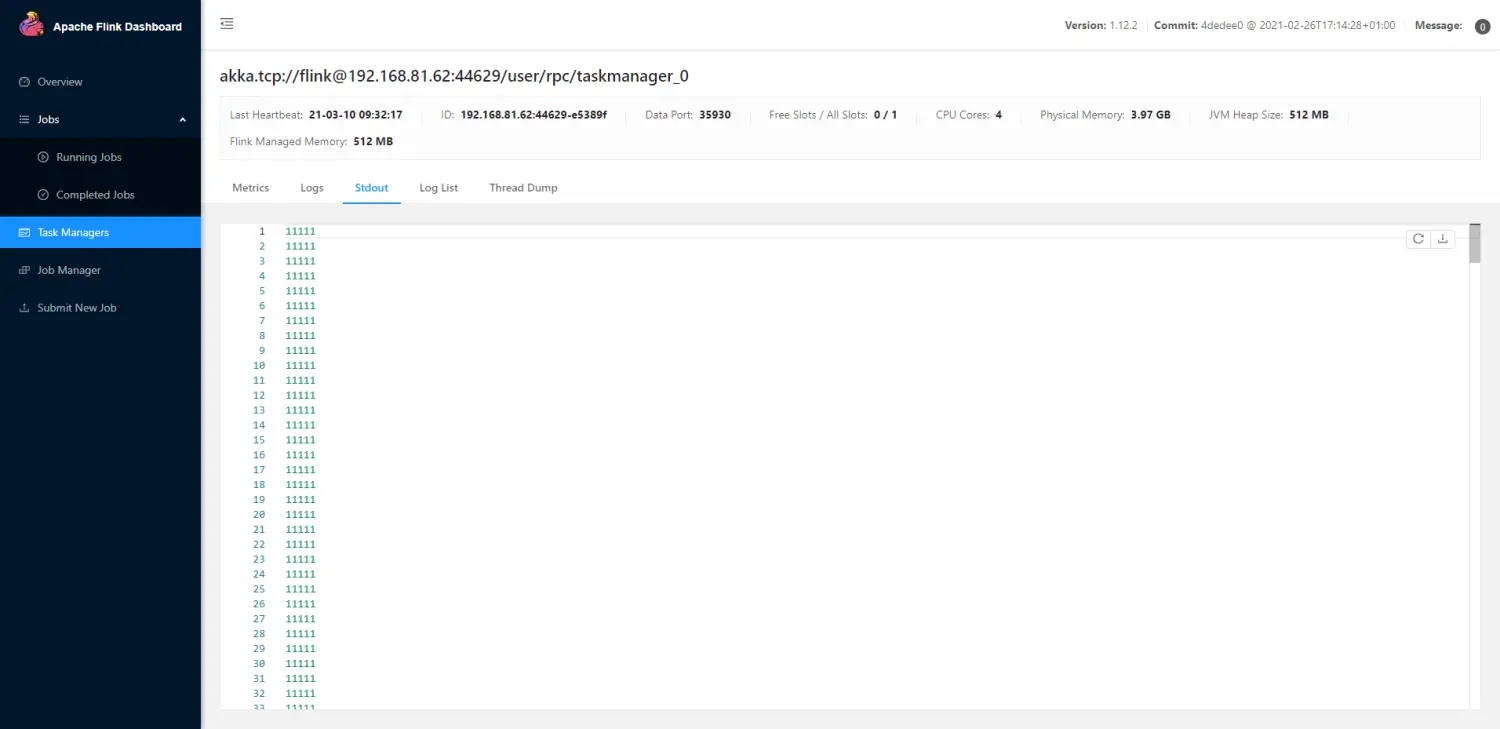
Task: Click the refresh stdout icon
Action: (x=1418, y=239)
